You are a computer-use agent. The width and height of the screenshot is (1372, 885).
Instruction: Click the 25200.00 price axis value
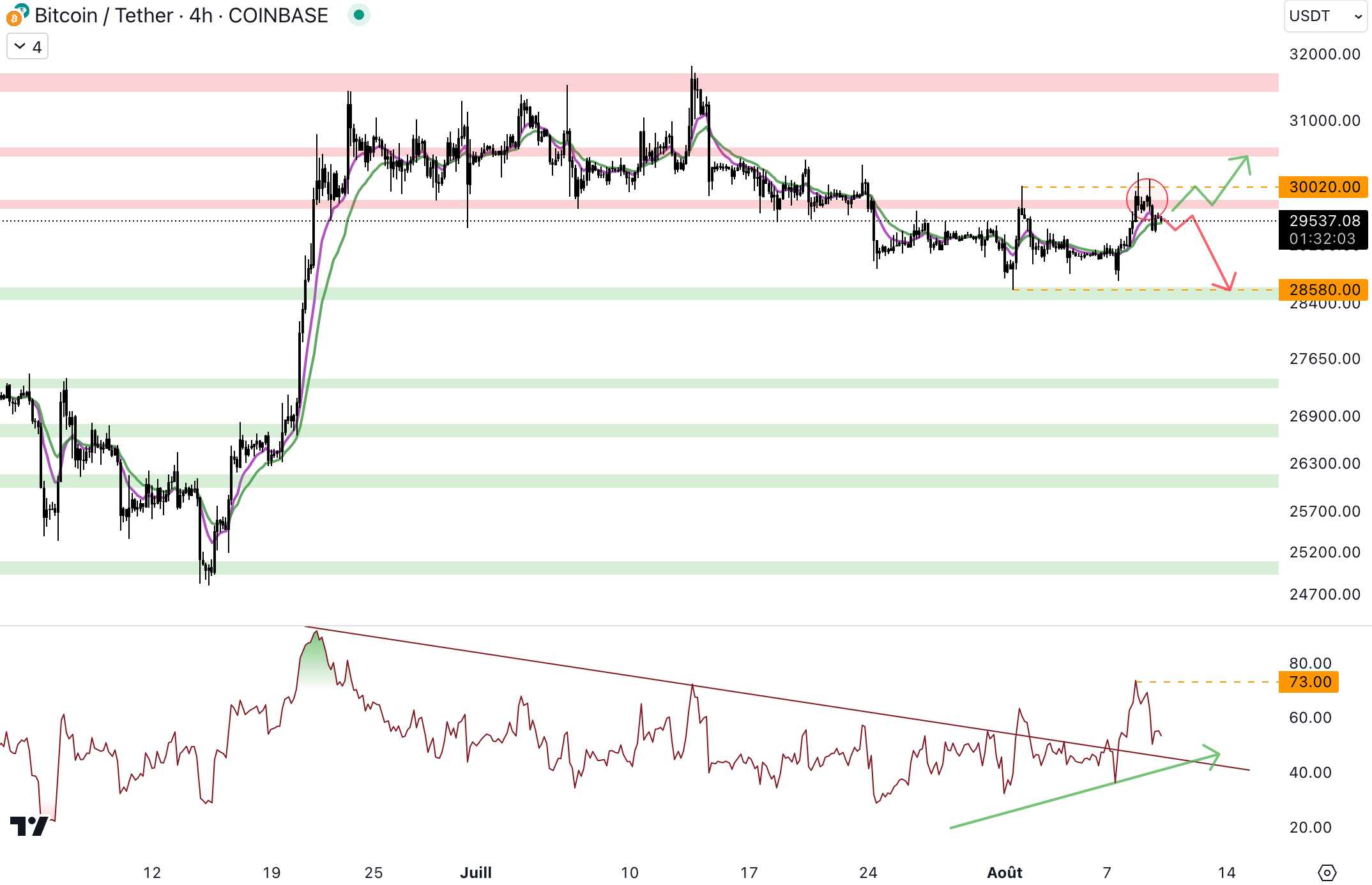[1325, 552]
